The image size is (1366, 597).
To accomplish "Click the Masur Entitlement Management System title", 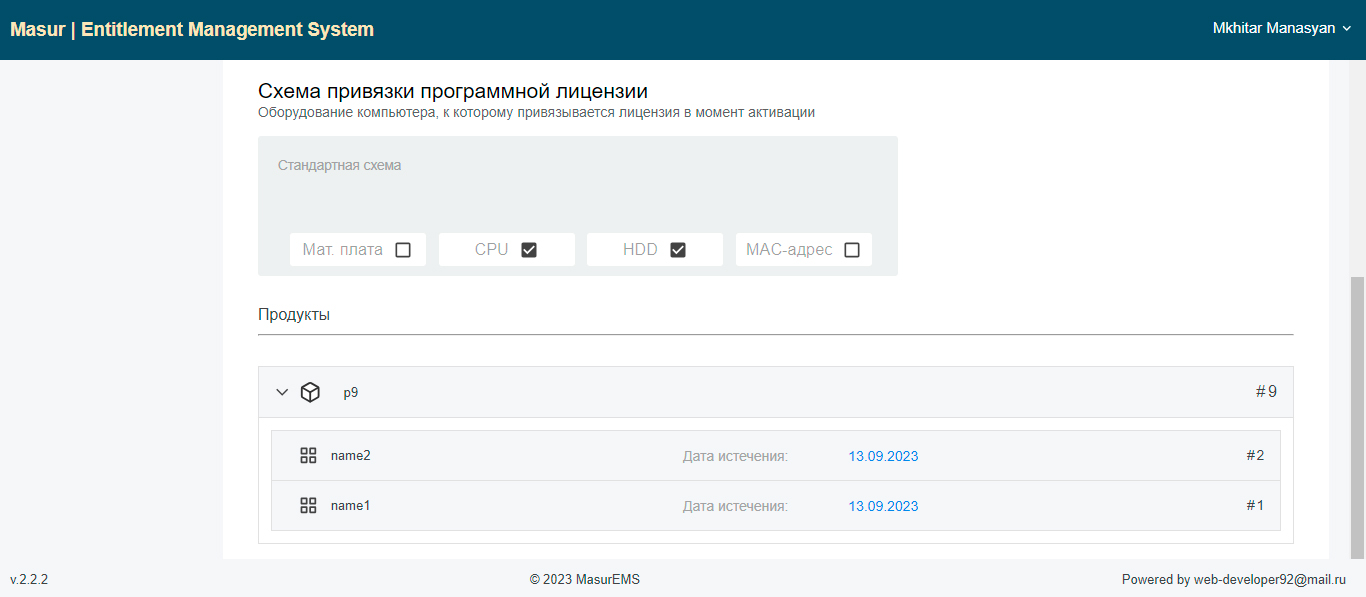I will click(192, 30).
